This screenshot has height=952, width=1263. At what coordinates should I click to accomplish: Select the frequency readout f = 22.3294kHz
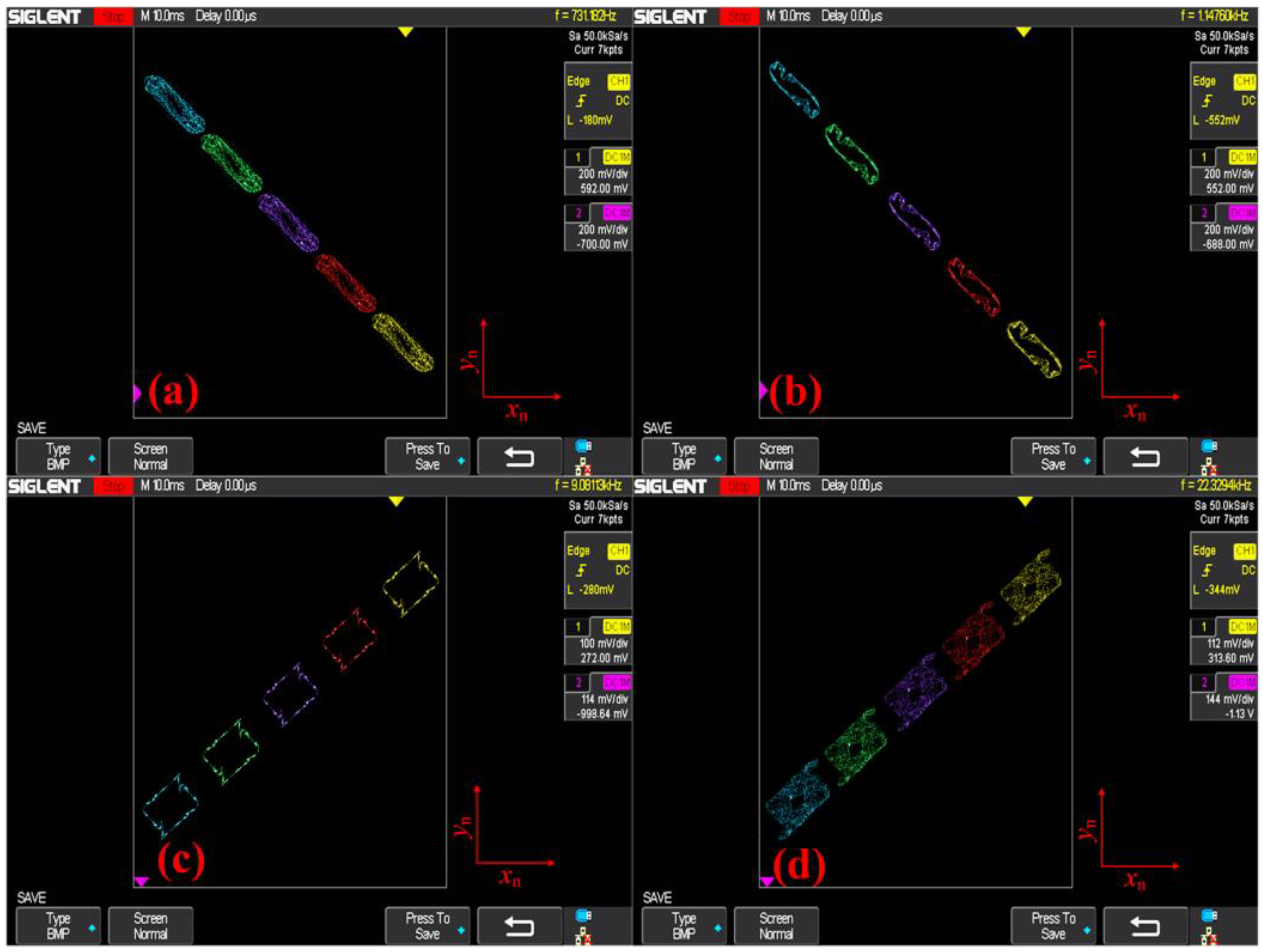pyautogui.click(x=1215, y=486)
